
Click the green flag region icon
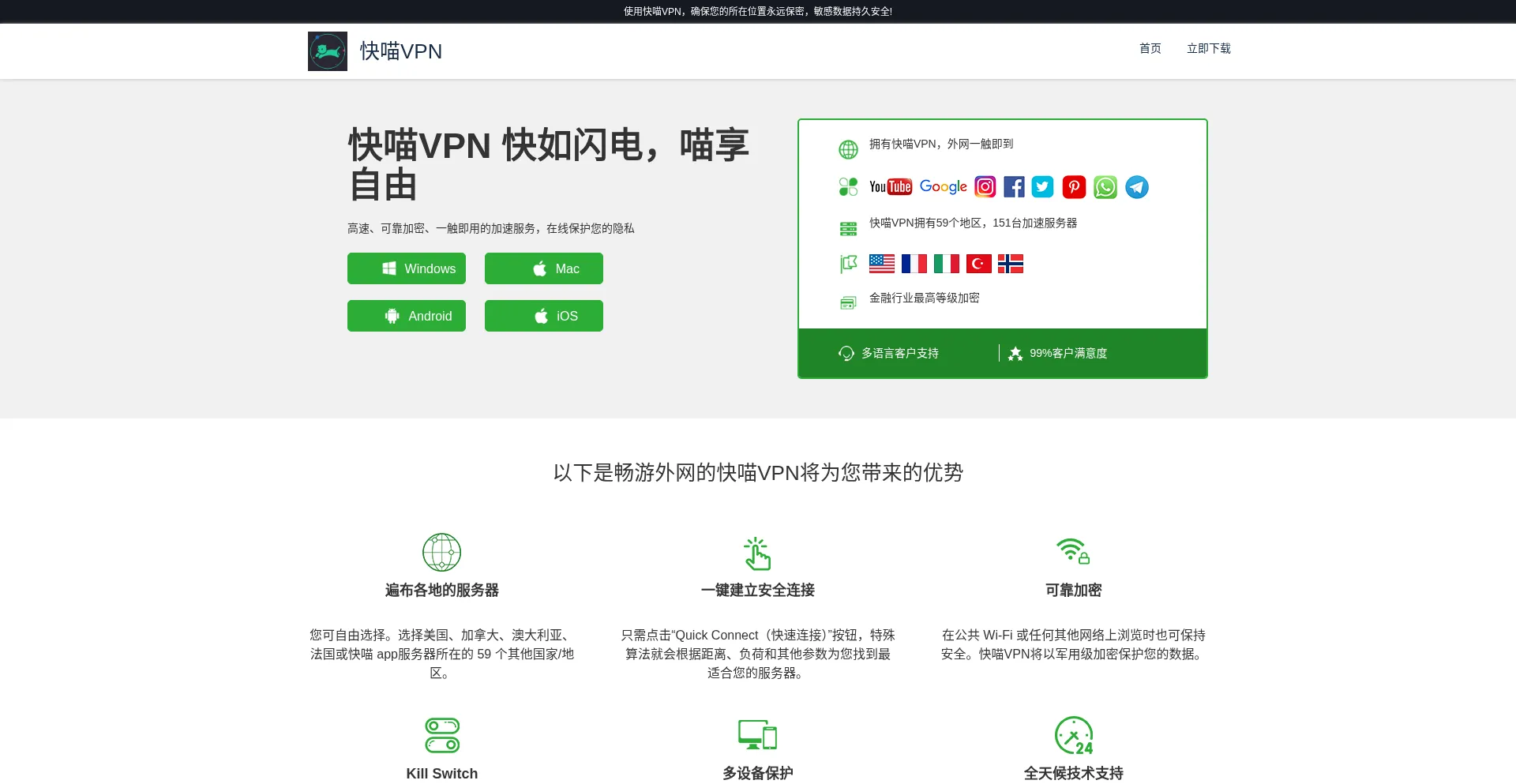[x=848, y=264]
